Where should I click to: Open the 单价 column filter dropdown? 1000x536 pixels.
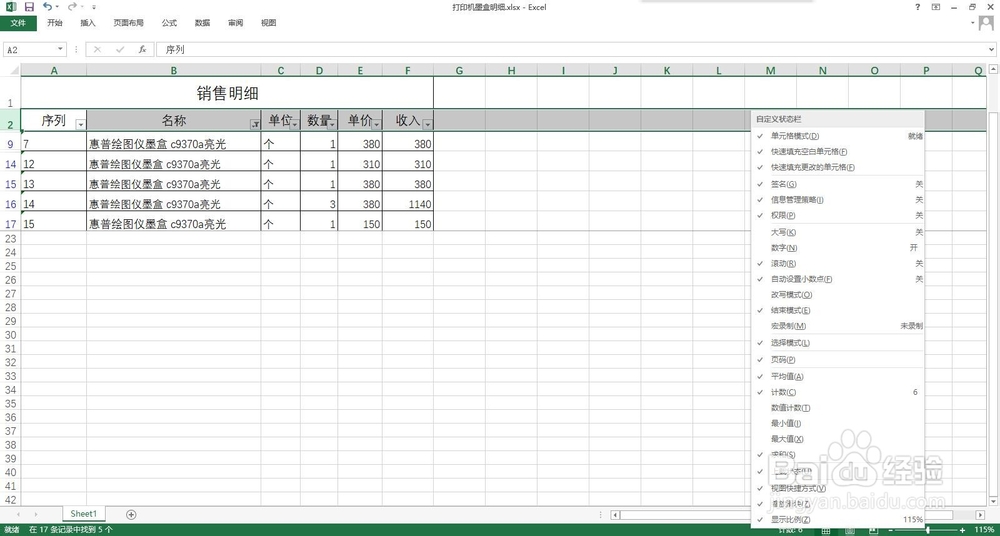(x=376, y=124)
